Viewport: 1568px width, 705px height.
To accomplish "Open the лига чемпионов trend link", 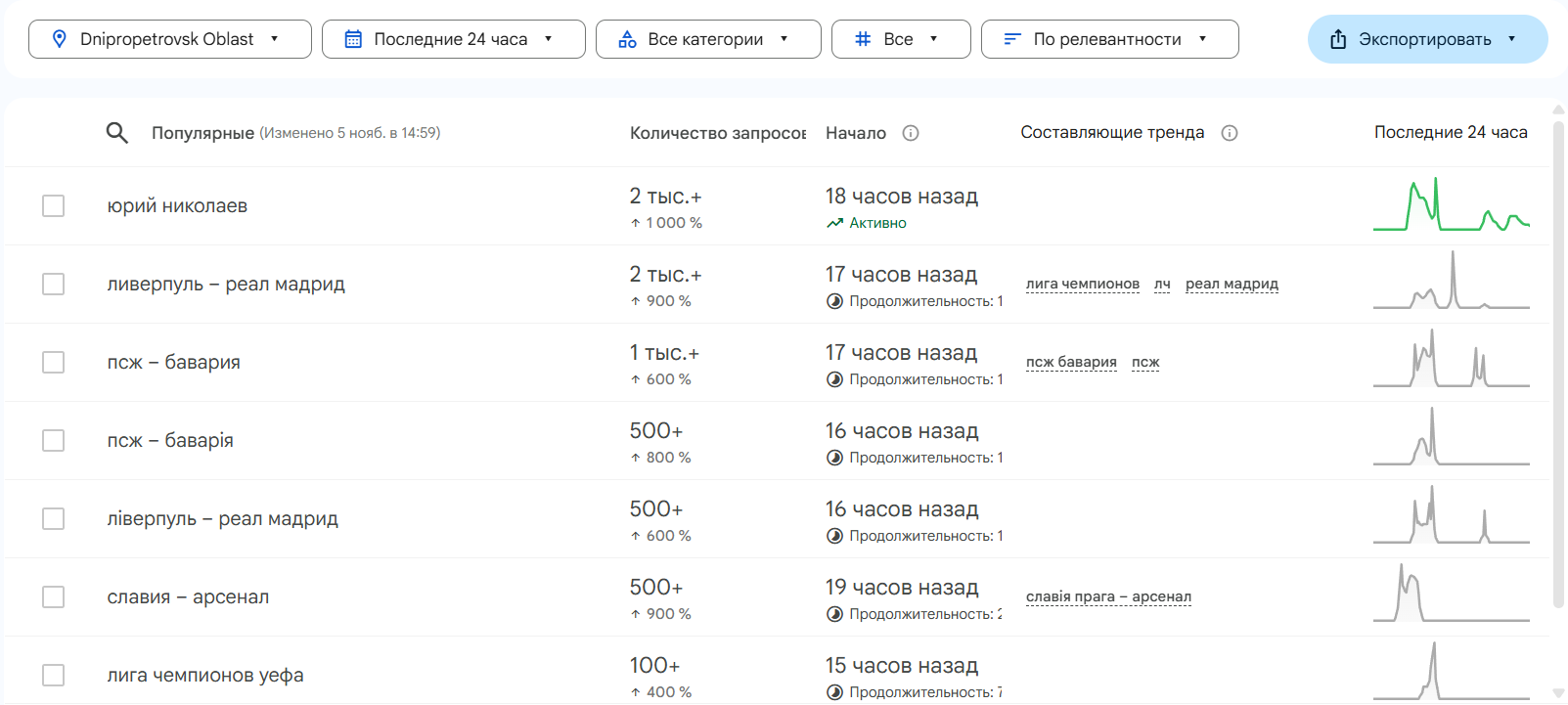I will [1082, 285].
